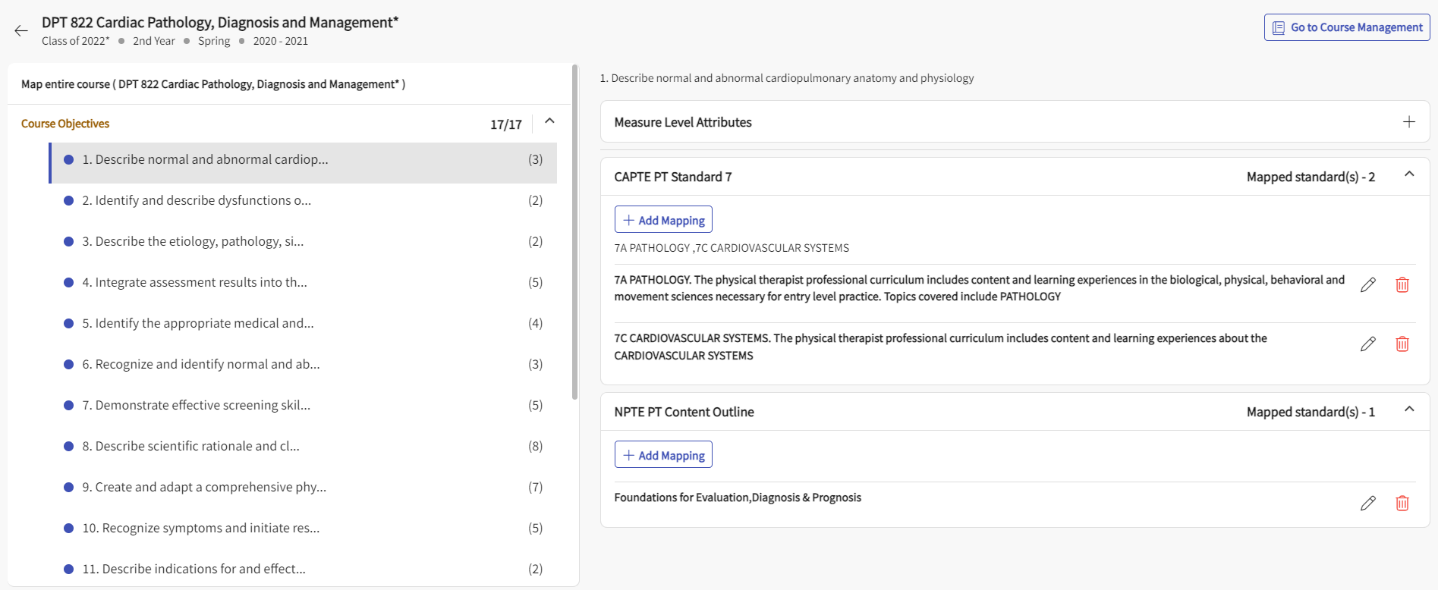Select objective 4 Integrate assessment results

pos(194,283)
